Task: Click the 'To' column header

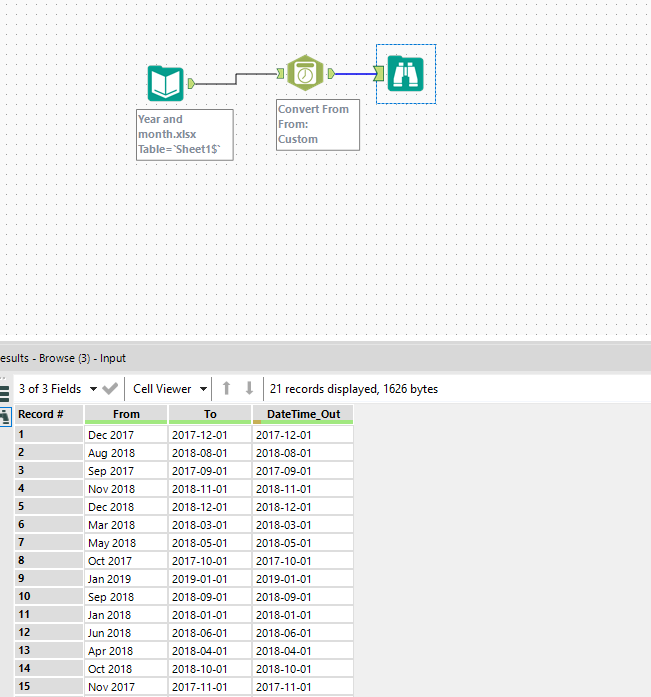Action: pos(210,414)
